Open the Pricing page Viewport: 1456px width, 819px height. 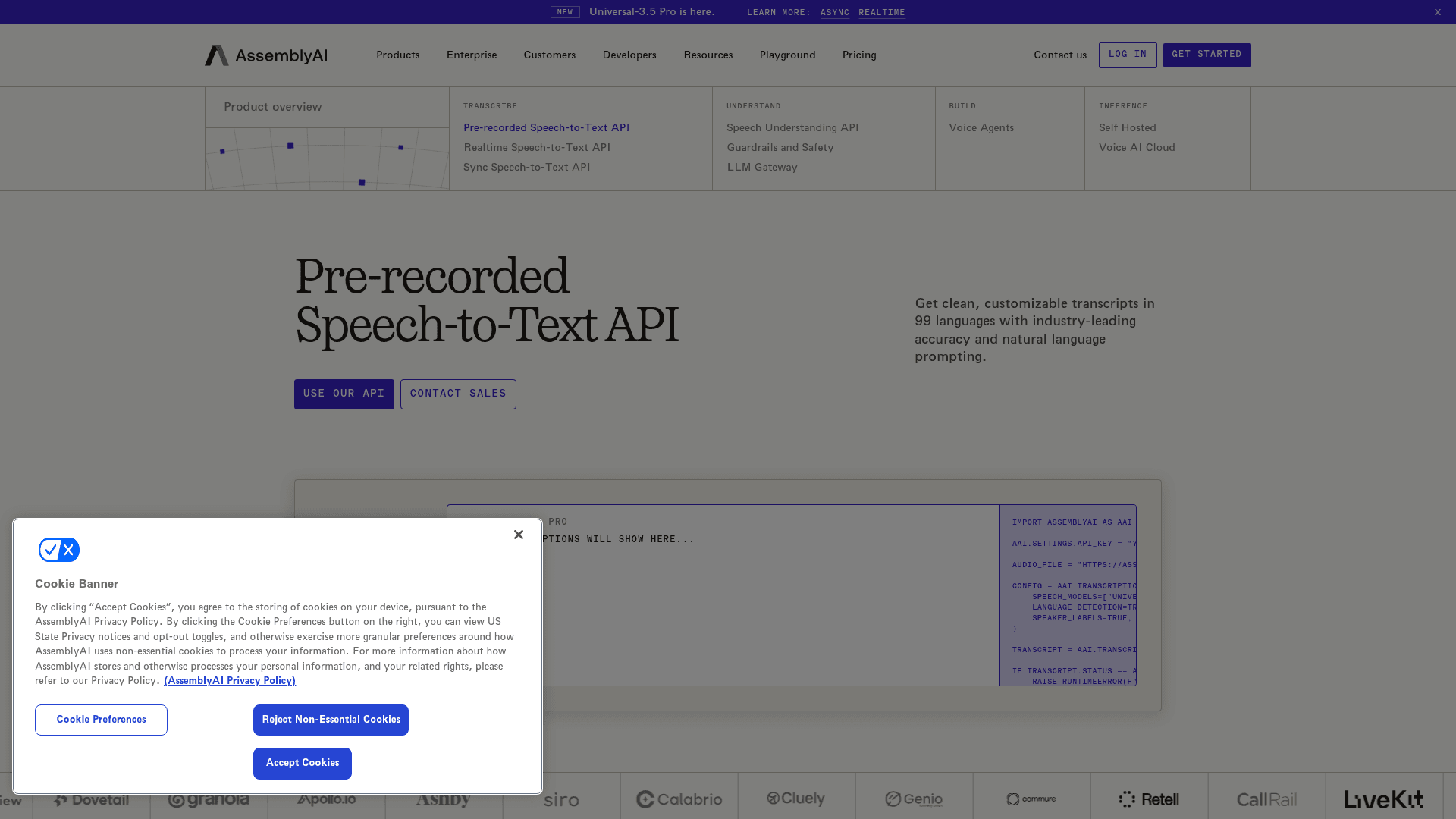(859, 55)
